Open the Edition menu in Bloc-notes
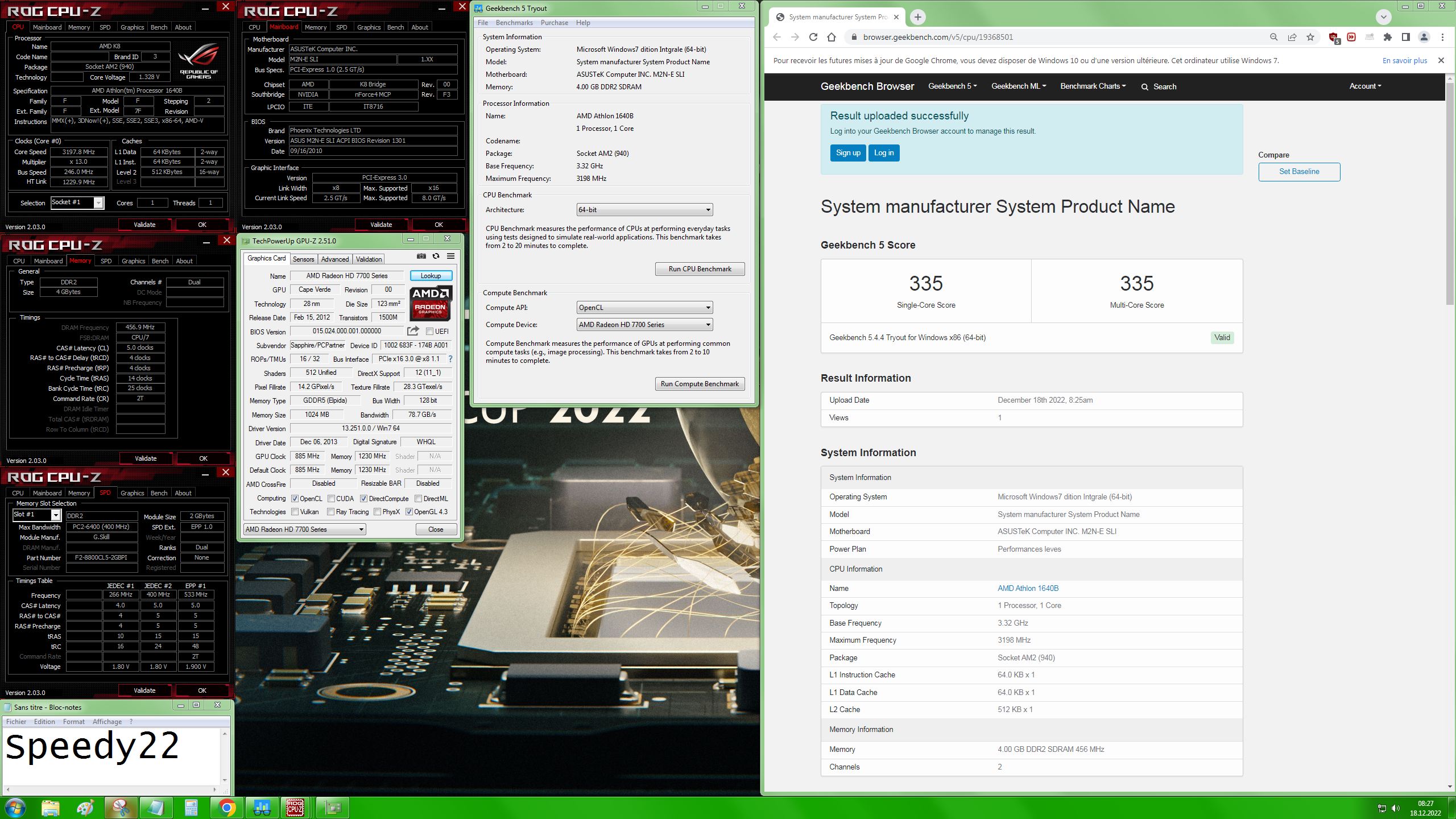Viewport: 1456px width, 819px height. pyautogui.click(x=44, y=722)
